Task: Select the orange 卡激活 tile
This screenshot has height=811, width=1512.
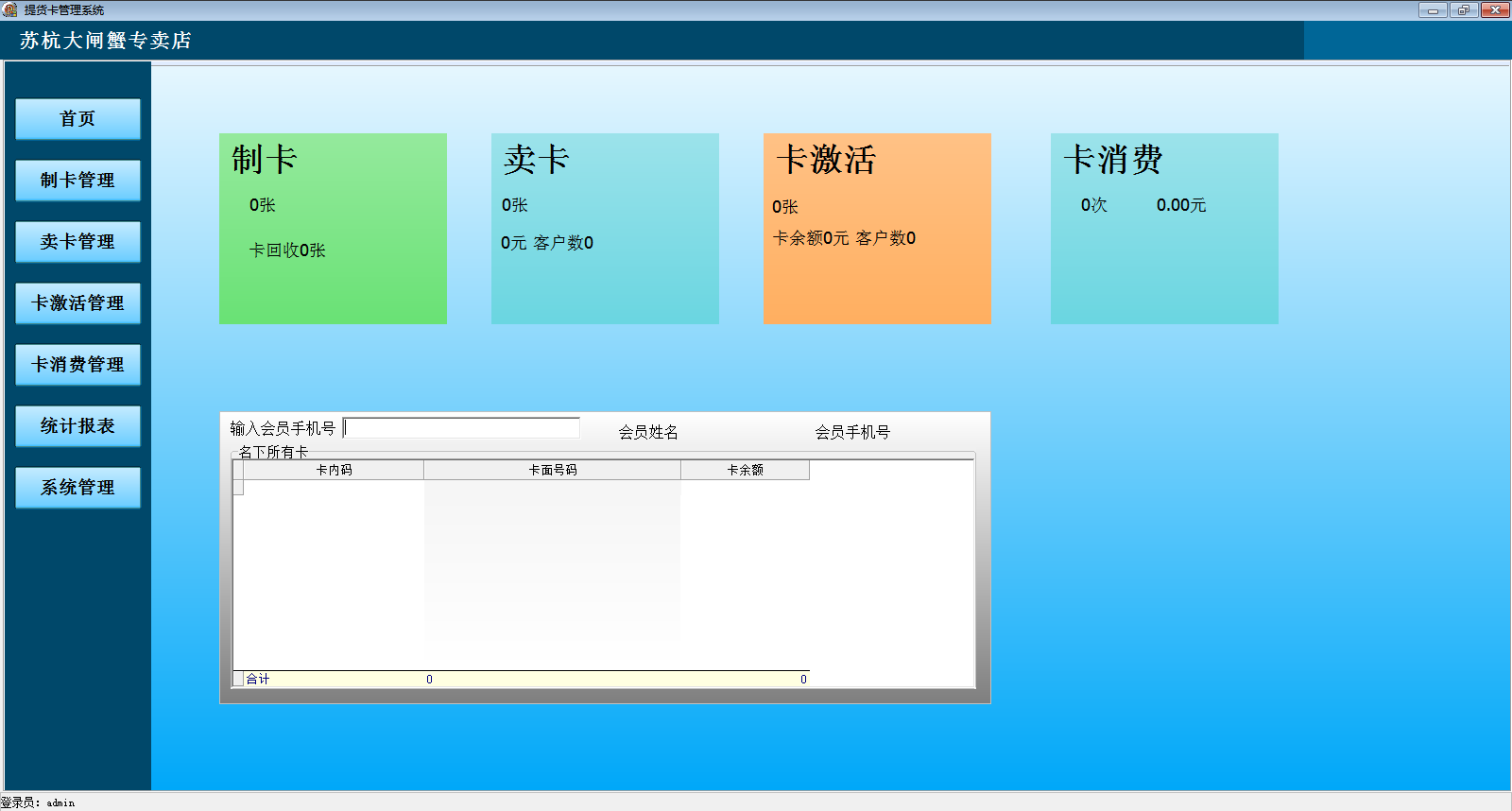Action: point(877,229)
